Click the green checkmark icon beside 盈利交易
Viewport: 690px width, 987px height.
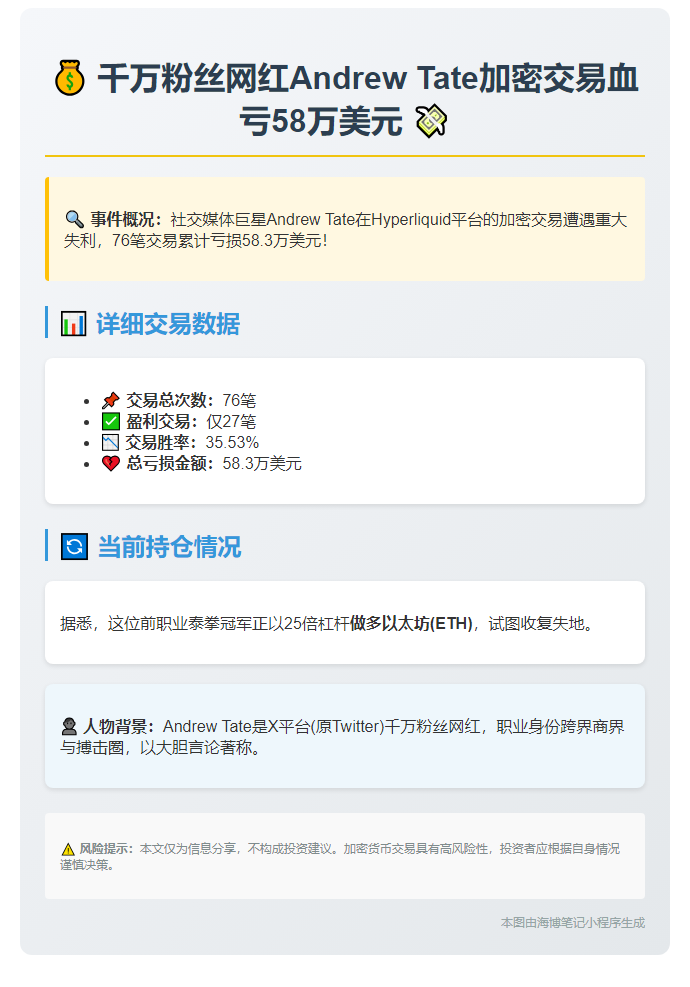(x=111, y=421)
